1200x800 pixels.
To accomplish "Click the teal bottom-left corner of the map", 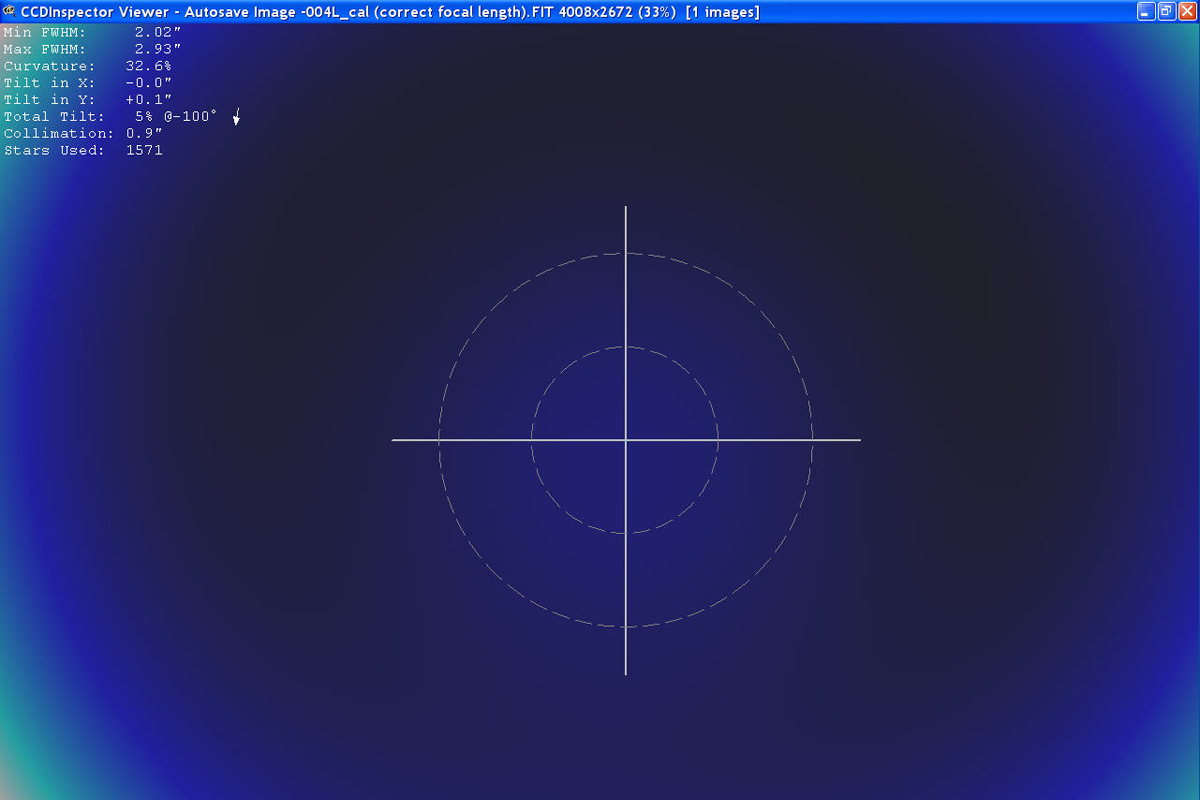I will [12, 780].
